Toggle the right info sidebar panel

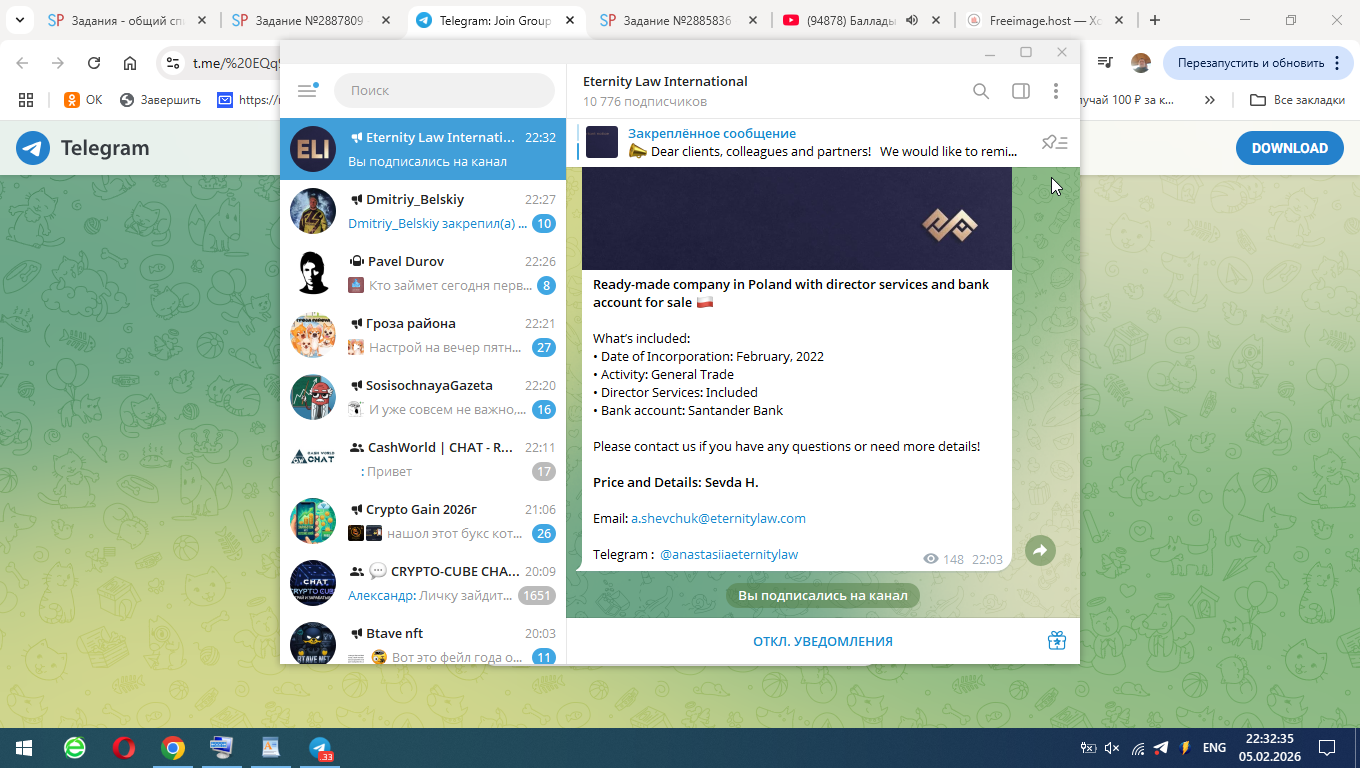[1020, 91]
